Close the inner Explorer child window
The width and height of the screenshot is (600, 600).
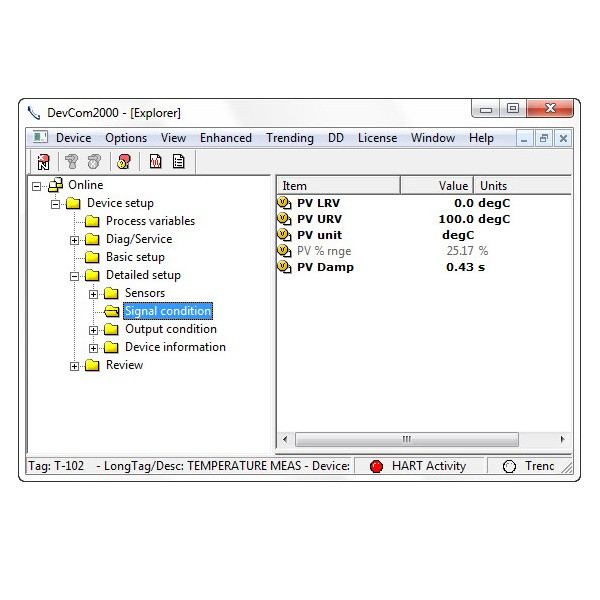pos(563,138)
